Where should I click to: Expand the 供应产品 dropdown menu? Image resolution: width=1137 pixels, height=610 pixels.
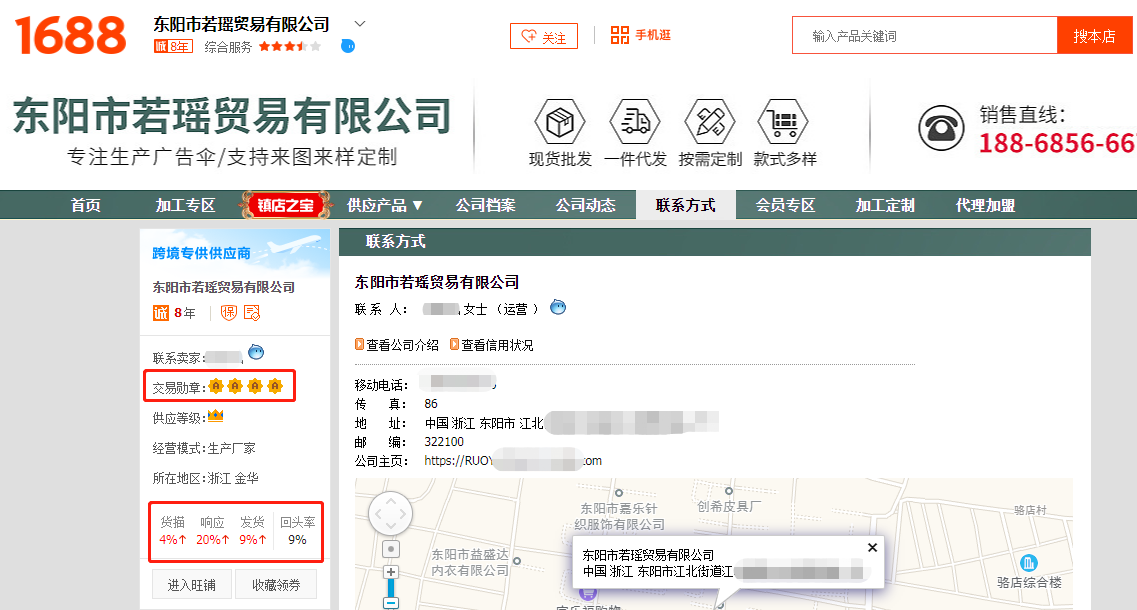tap(384, 205)
